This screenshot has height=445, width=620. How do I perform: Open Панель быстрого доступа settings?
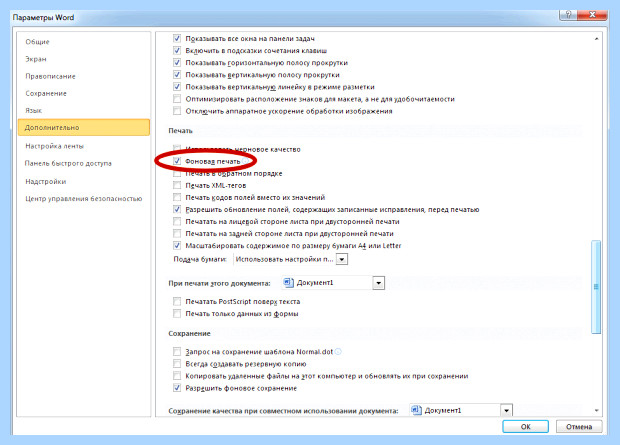tap(68, 163)
